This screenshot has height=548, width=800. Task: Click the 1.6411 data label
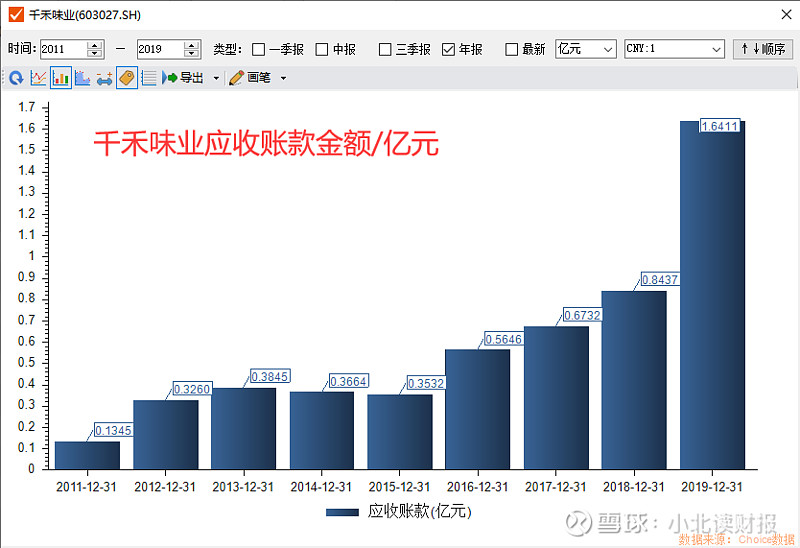click(719, 126)
